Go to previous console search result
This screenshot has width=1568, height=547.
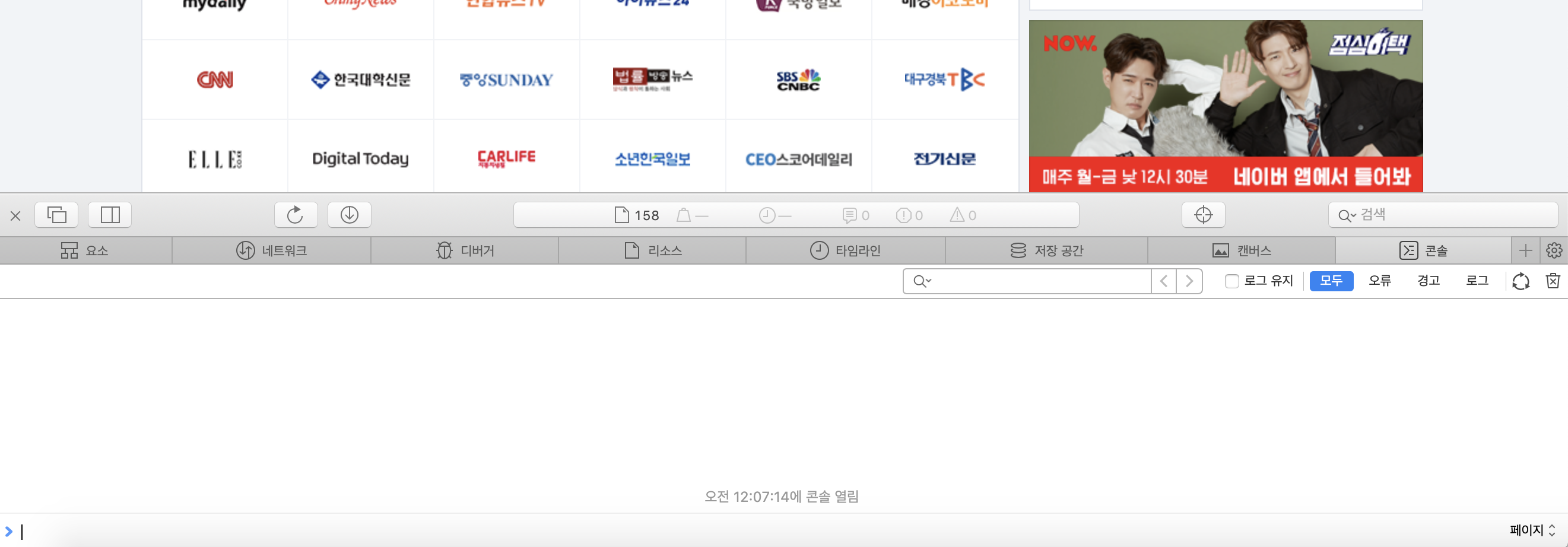(1164, 281)
